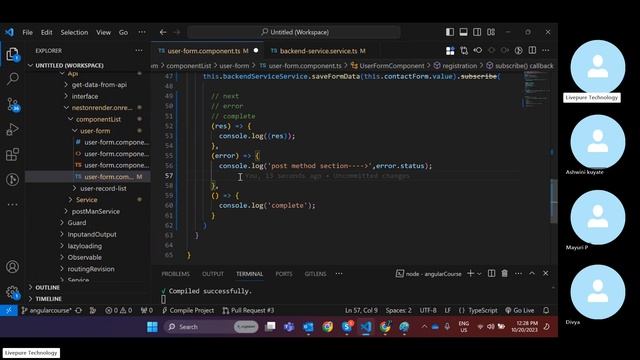Screen dimensions: 640x360
Task: Expand the lazyloading folder
Action: pyautogui.click(x=84, y=246)
